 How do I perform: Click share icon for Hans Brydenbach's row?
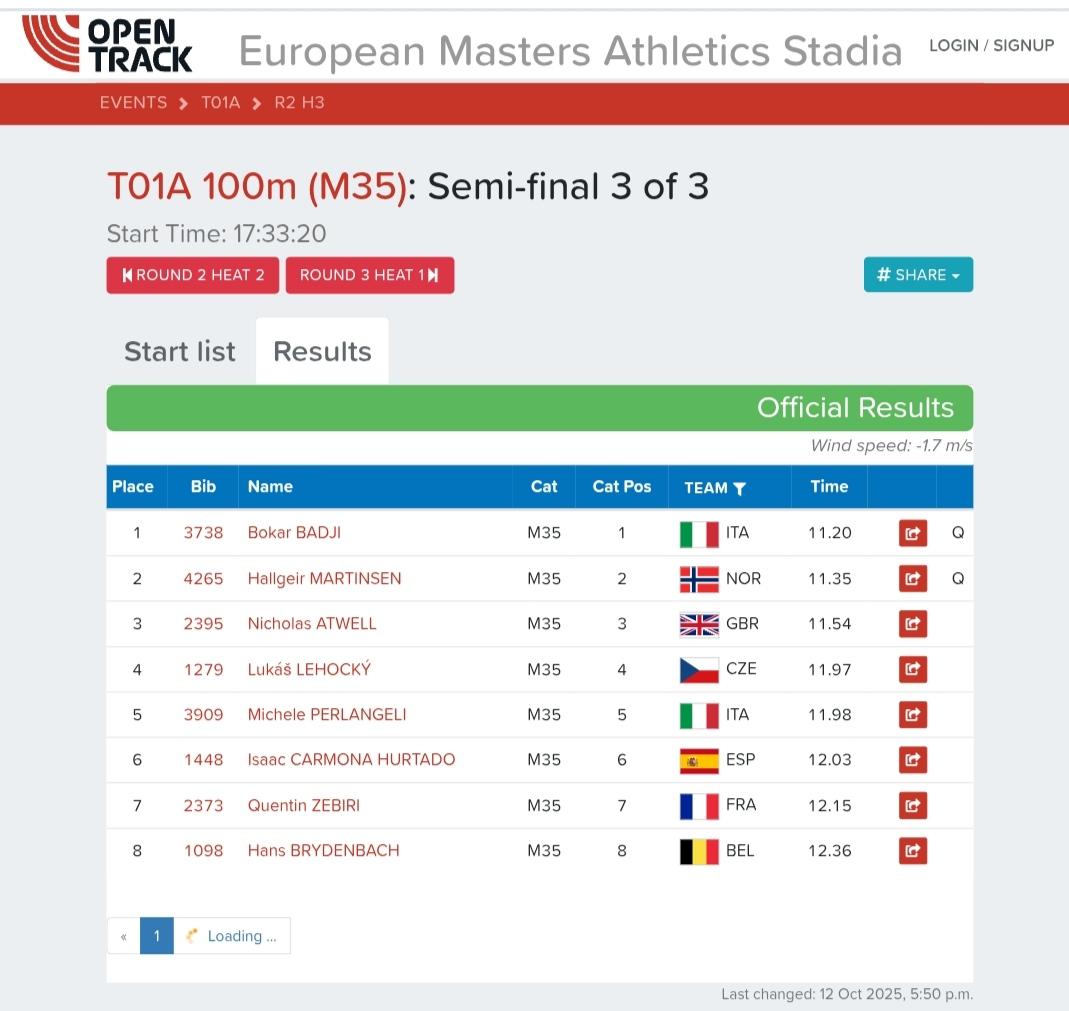pos(912,851)
